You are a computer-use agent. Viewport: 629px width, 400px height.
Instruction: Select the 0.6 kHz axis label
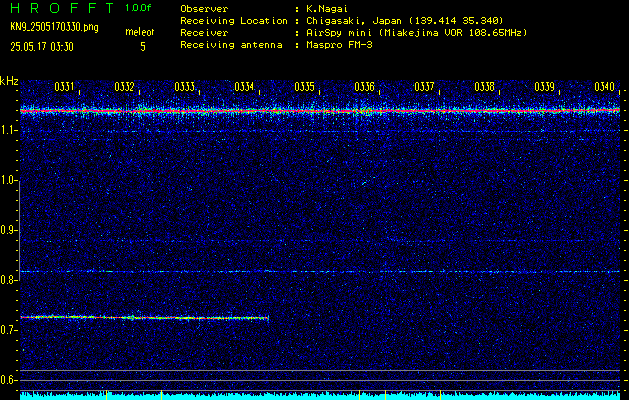click(8, 380)
